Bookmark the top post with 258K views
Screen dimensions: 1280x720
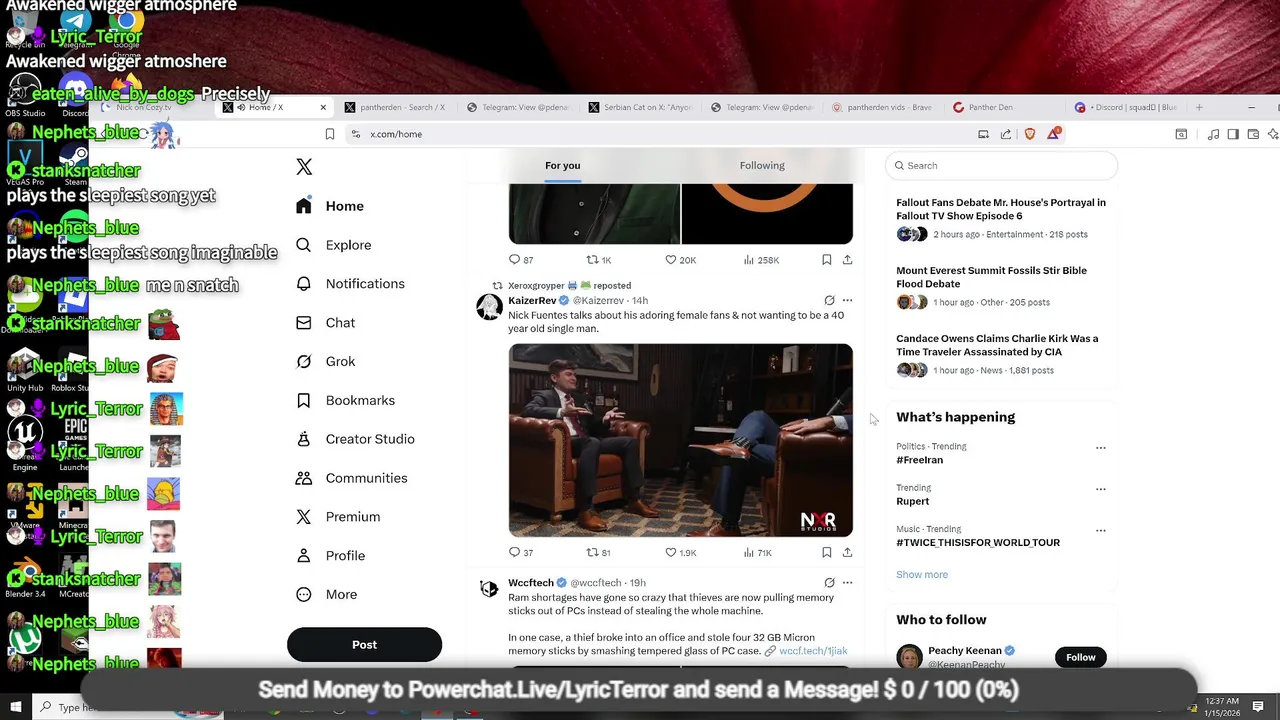click(826, 260)
